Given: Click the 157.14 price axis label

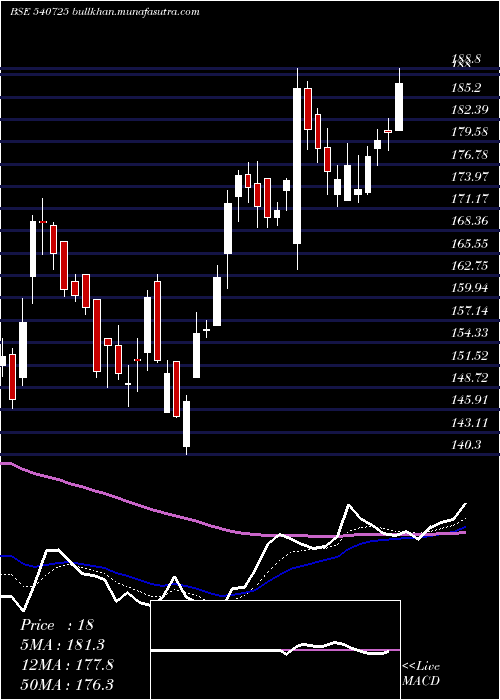Looking at the screenshot, I should coord(470,310).
